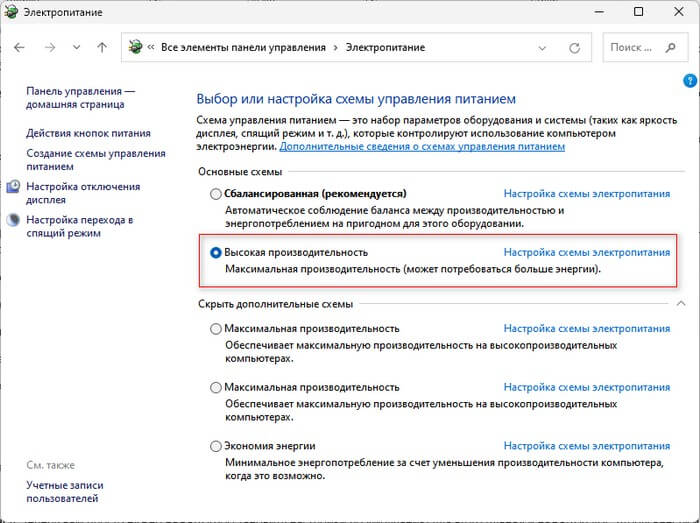This screenshot has width=700, height=523.
Task: Open address bar history dropdown
Action: (x=542, y=48)
